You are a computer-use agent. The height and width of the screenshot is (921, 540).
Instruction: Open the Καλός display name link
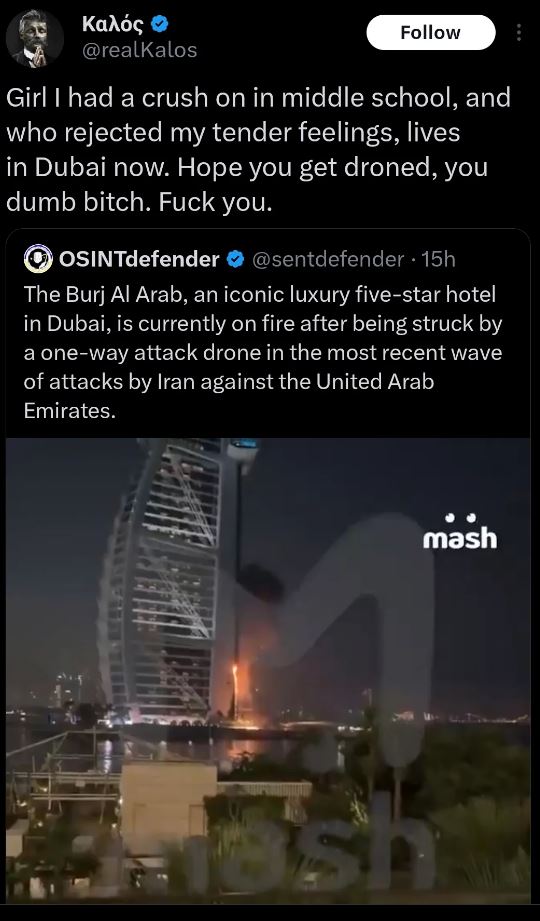coord(115,24)
